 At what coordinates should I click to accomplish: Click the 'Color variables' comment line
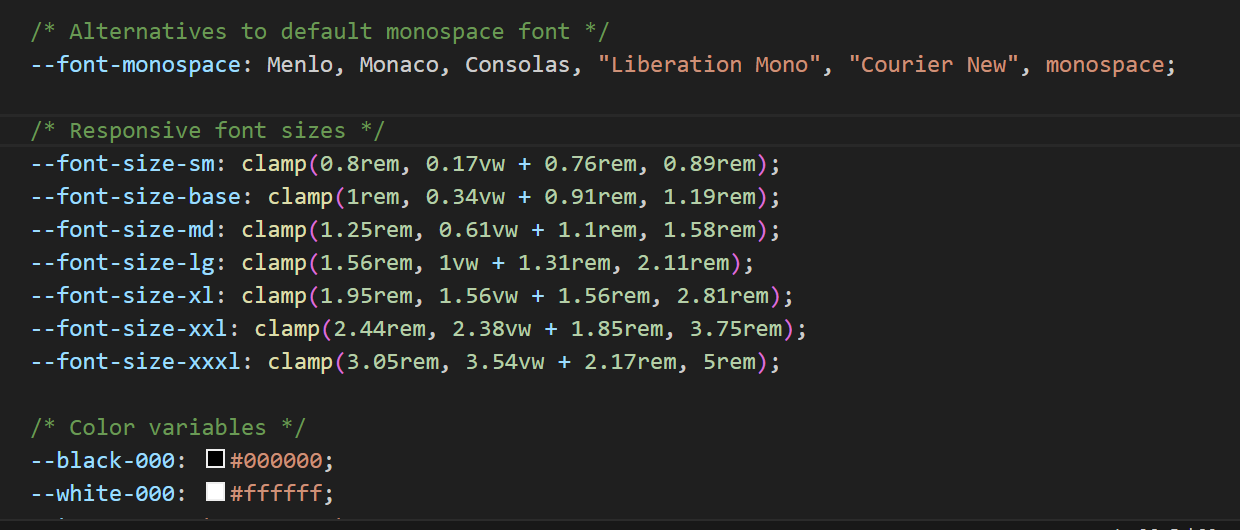pos(168,428)
